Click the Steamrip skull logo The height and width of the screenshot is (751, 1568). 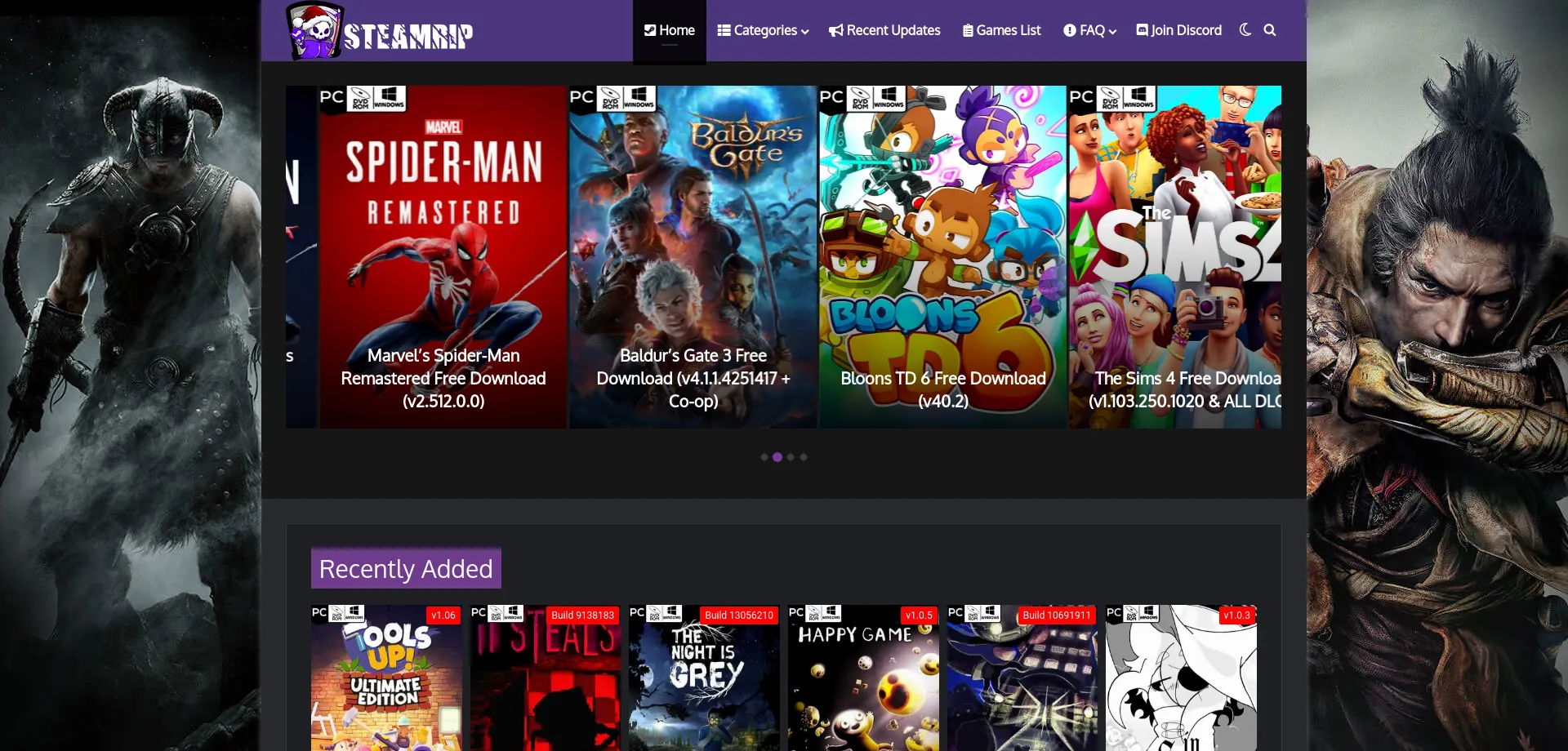click(x=314, y=32)
